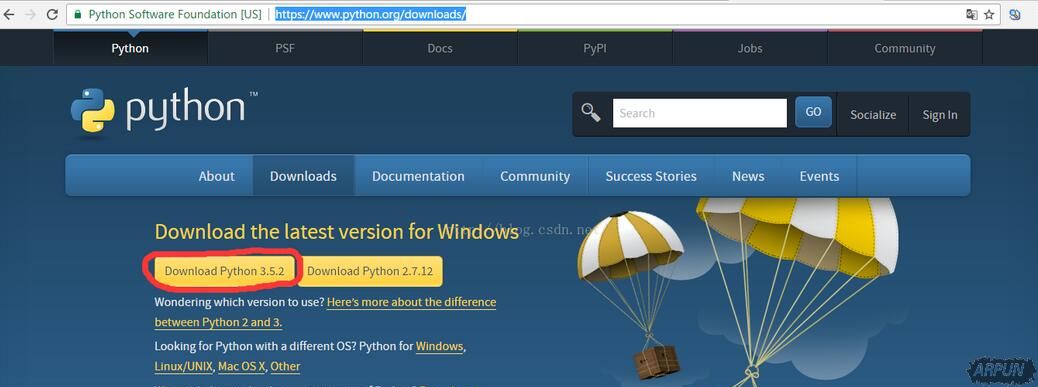The height and width of the screenshot is (387, 1038).
Task: Open the News navigation menu
Action: click(x=748, y=176)
